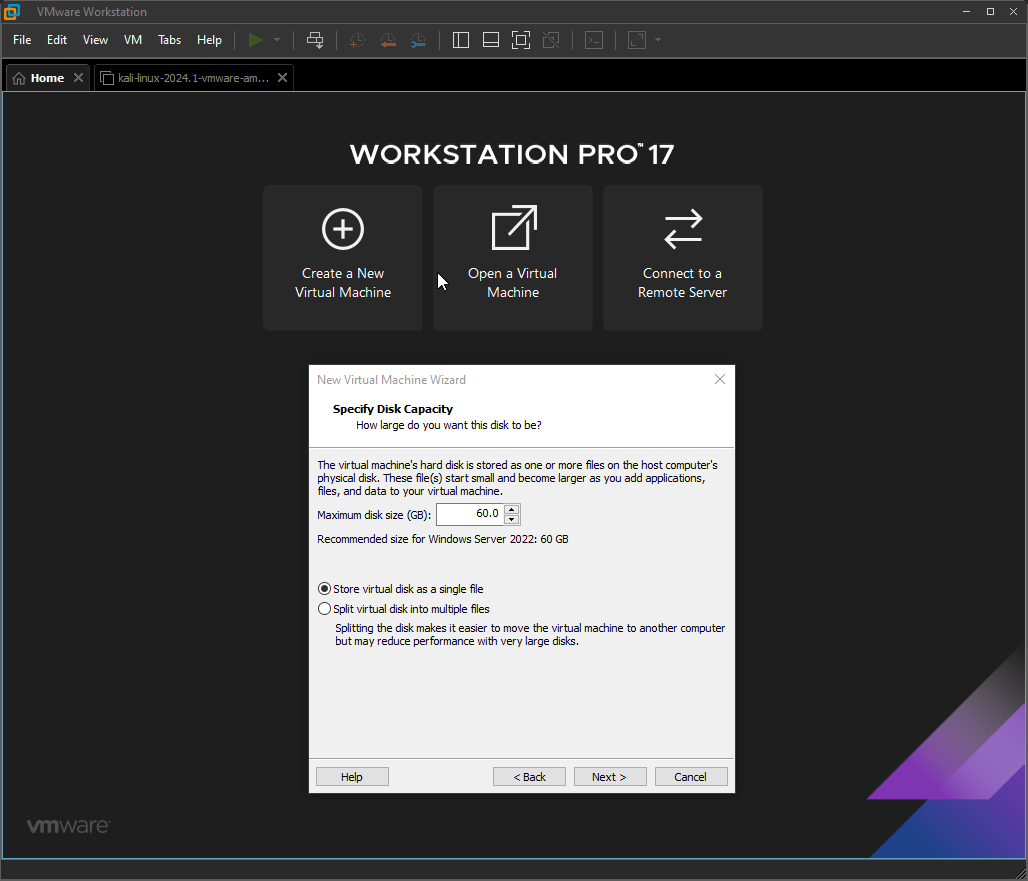This screenshot has width=1028, height=881.
Task: Click the green Power On play icon
Action: click(255, 40)
